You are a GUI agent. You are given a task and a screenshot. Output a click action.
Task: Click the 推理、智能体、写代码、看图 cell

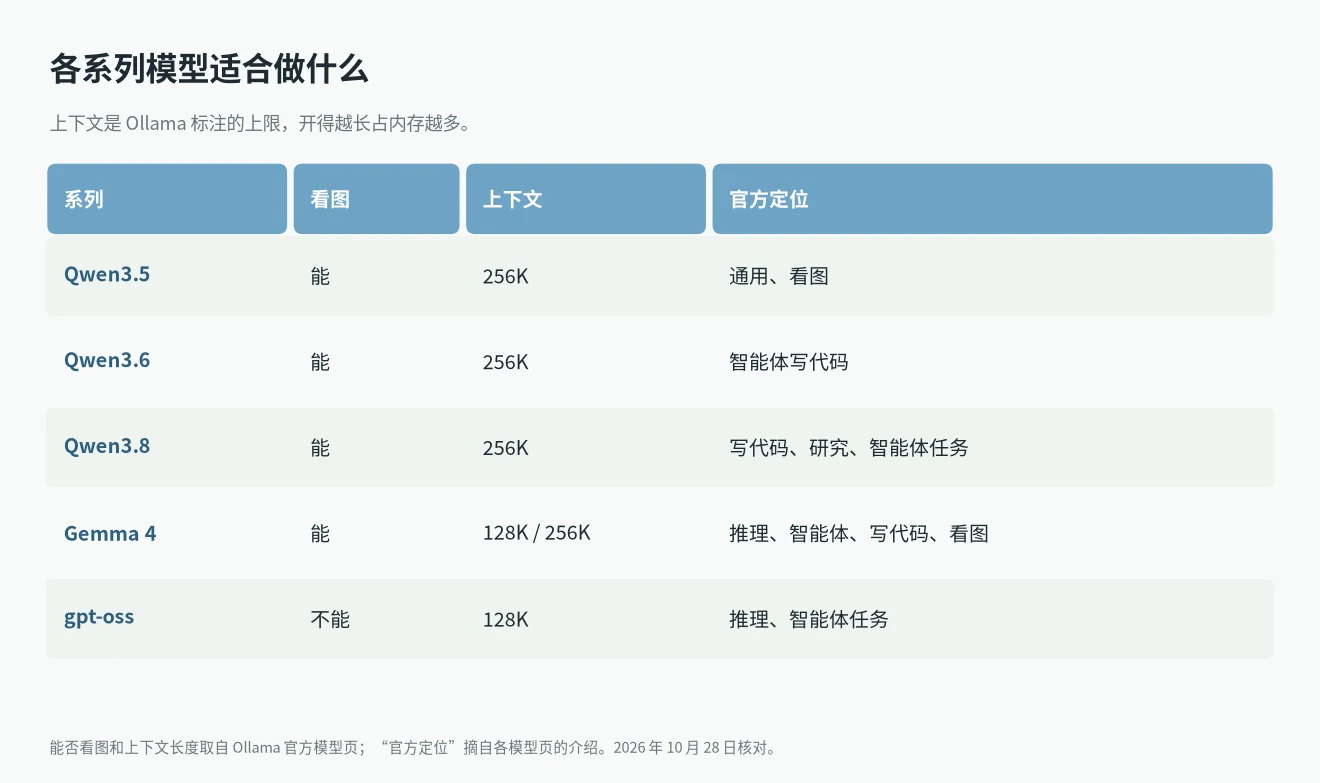pos(859,534)
